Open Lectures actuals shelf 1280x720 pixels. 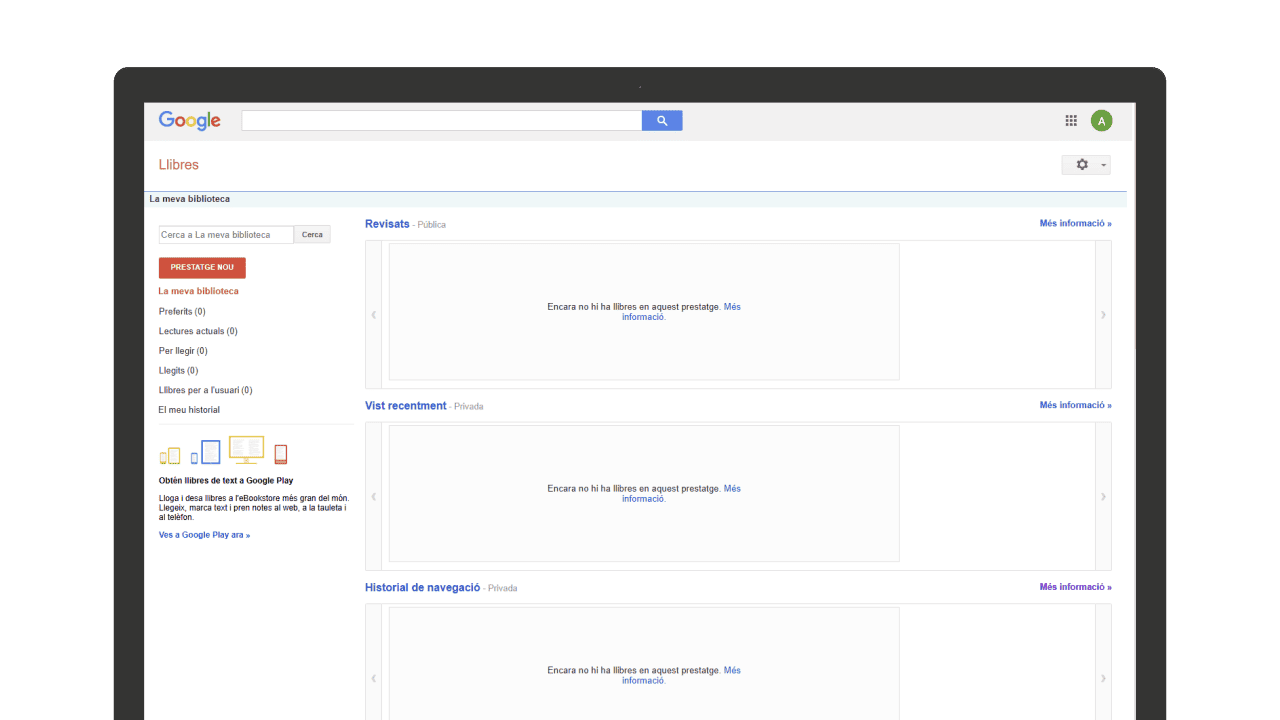tap(197, 331)
